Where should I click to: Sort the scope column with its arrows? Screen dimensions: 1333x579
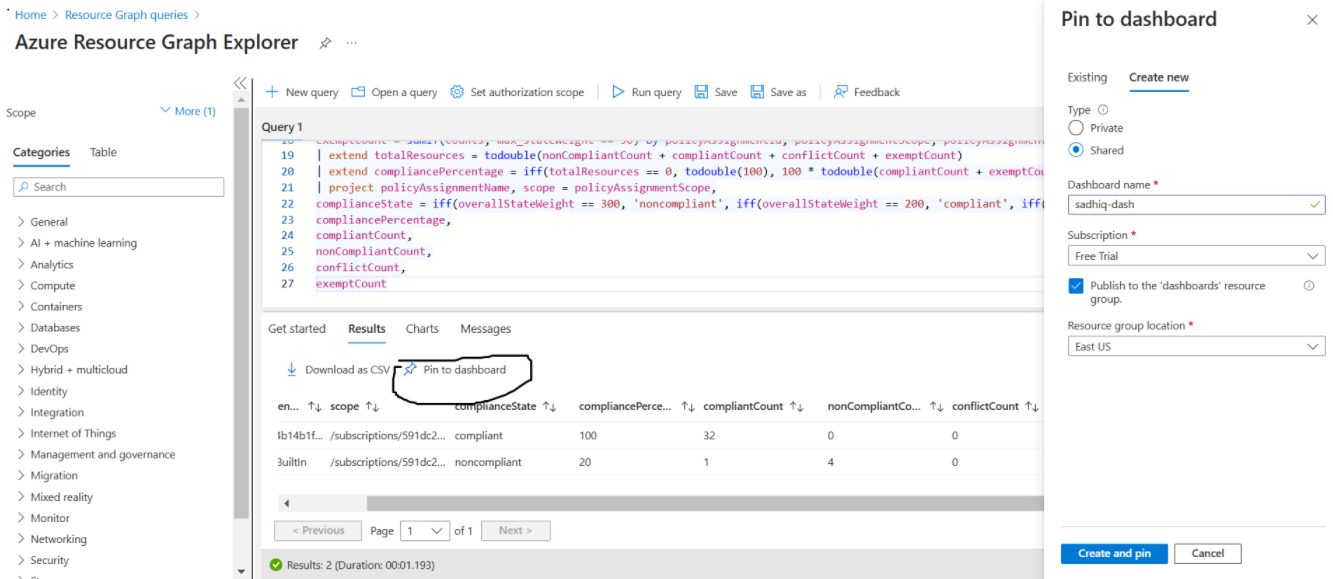(x=372, y=407)
